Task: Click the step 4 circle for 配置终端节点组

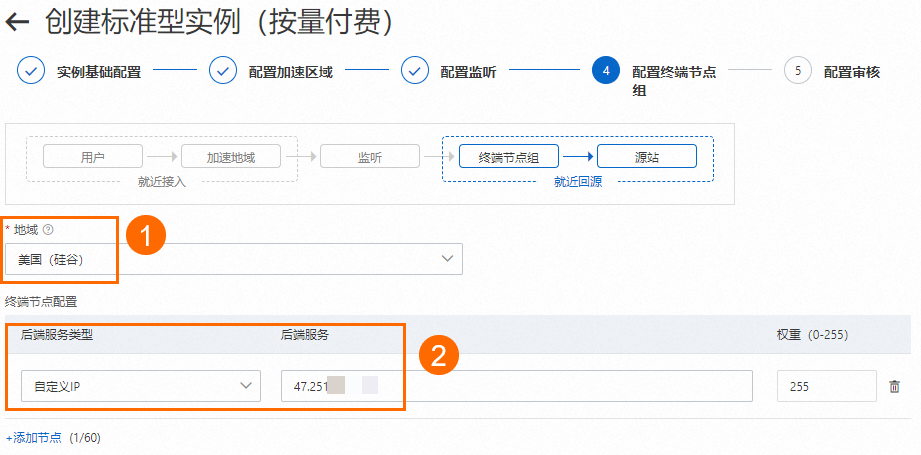Action: tap(606, 71)
